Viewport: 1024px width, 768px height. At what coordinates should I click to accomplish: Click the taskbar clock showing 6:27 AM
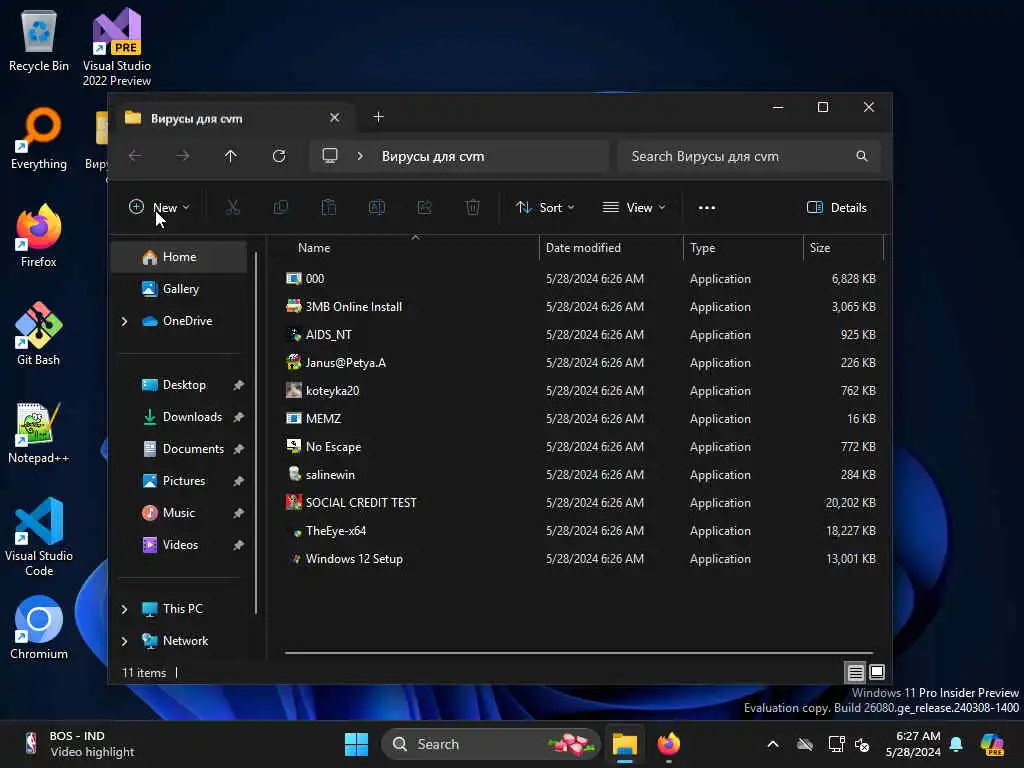coord(913,744)
